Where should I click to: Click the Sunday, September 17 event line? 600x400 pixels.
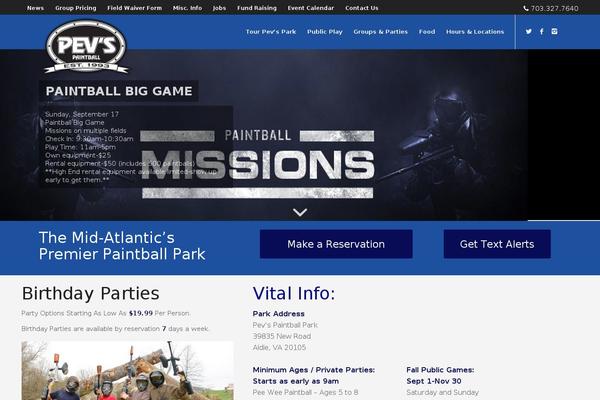82,114
